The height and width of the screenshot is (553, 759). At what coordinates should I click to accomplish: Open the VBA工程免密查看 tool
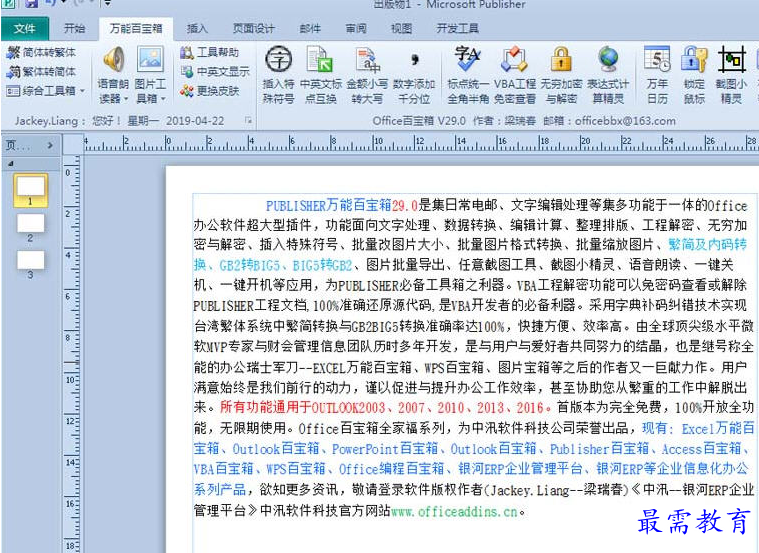pos(514,75)
